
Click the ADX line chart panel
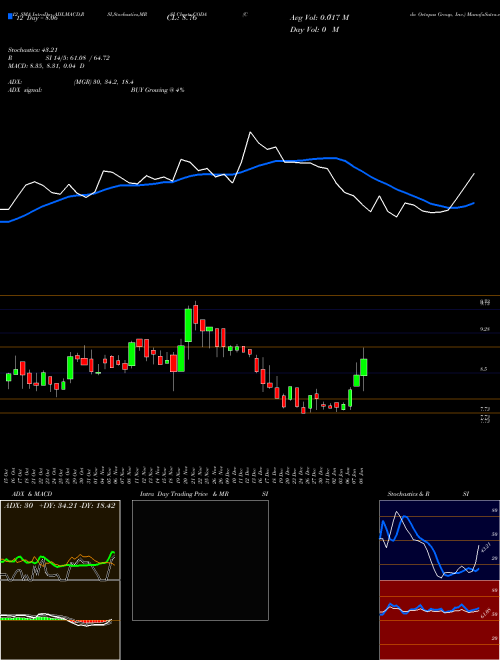click(60, 540)
